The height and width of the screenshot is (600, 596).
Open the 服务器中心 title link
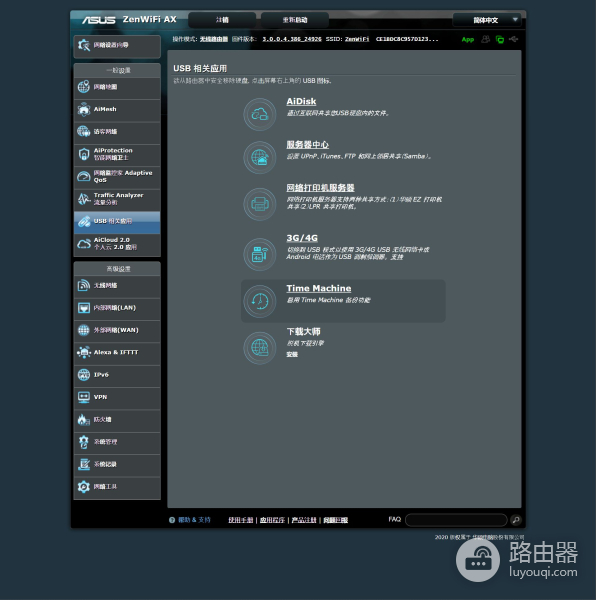pos(308,145)
